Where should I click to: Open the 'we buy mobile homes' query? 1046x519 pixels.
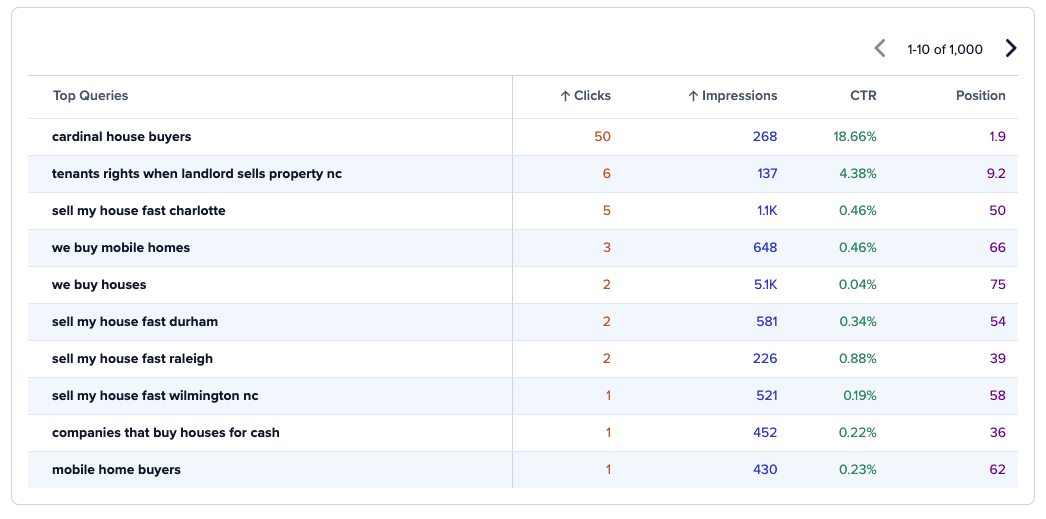(121, 247)
